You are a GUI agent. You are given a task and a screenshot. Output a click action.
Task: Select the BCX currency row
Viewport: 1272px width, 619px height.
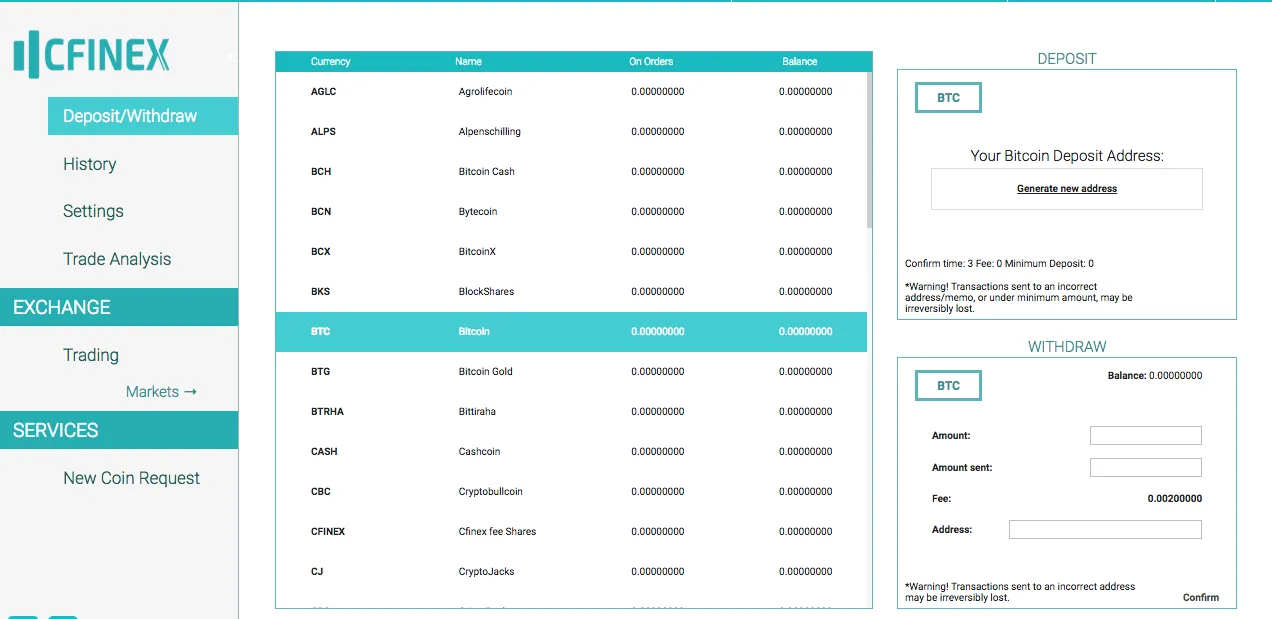pos(571,252)
